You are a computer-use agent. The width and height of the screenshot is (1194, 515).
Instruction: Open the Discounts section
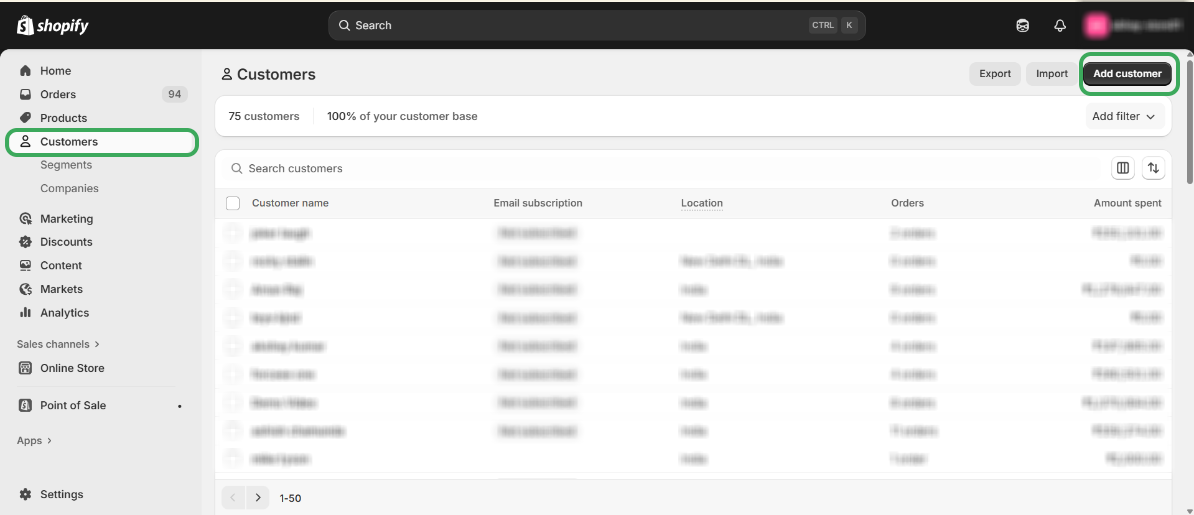(66, 242)
